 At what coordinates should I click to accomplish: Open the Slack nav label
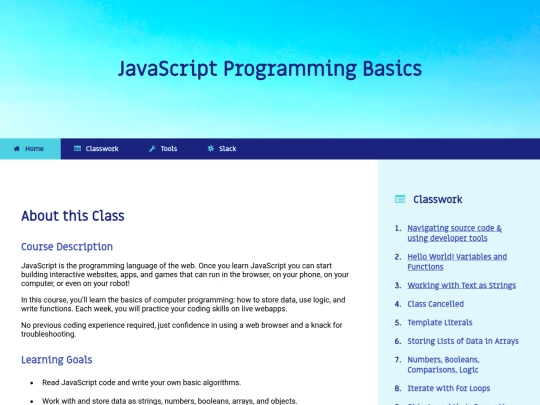tap(228, 149)
